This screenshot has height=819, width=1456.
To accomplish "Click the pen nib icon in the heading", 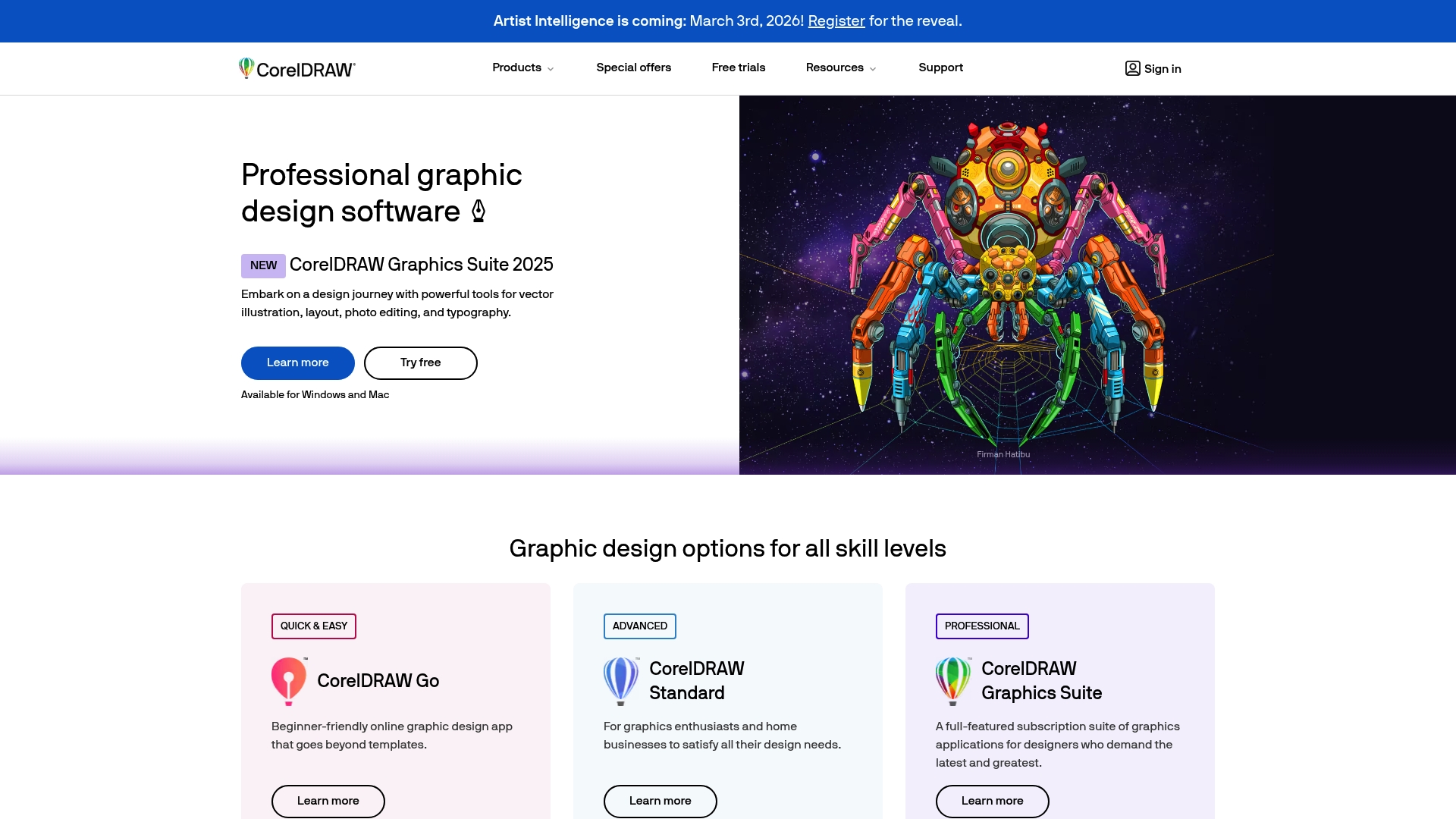I will click(478, 212).
